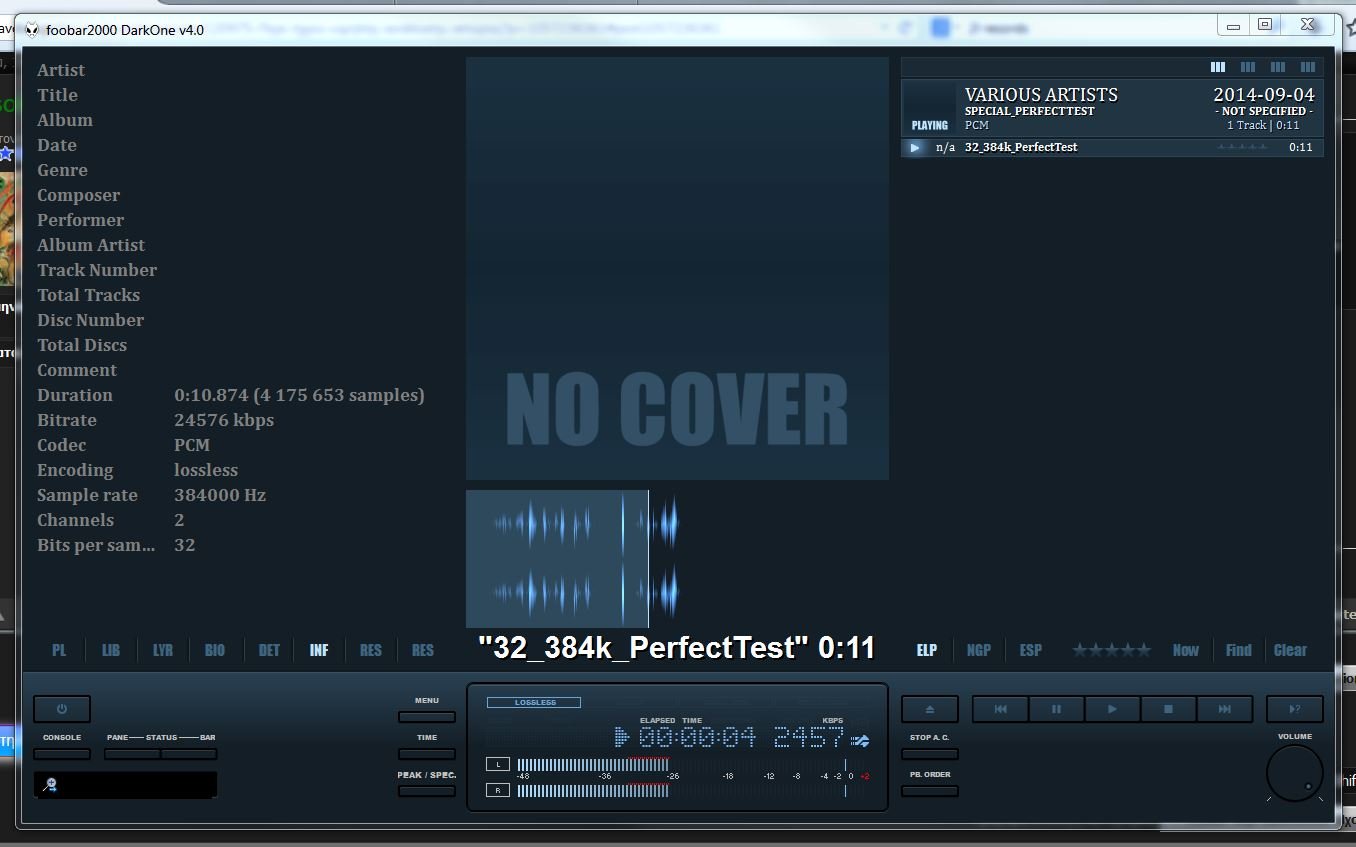Switch to the LYR tab

pyautogui.click(x=163, y=650)
